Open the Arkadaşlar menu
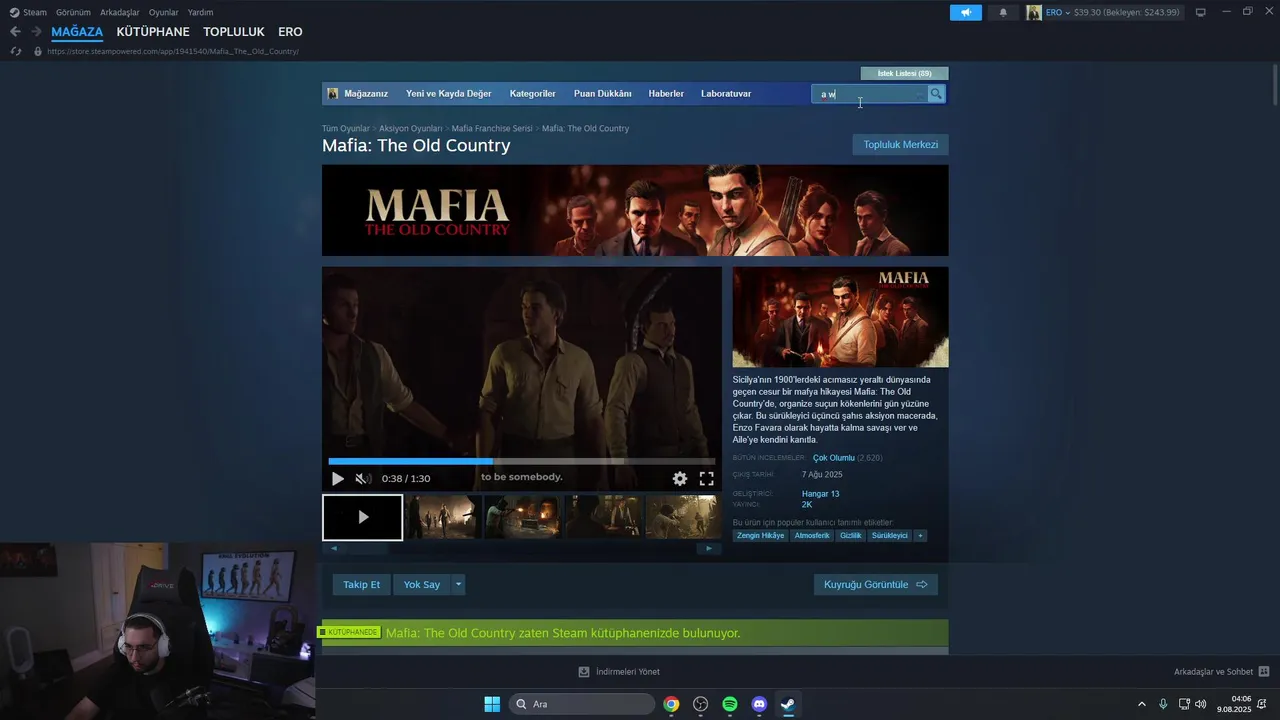 [x=119, y=13]
